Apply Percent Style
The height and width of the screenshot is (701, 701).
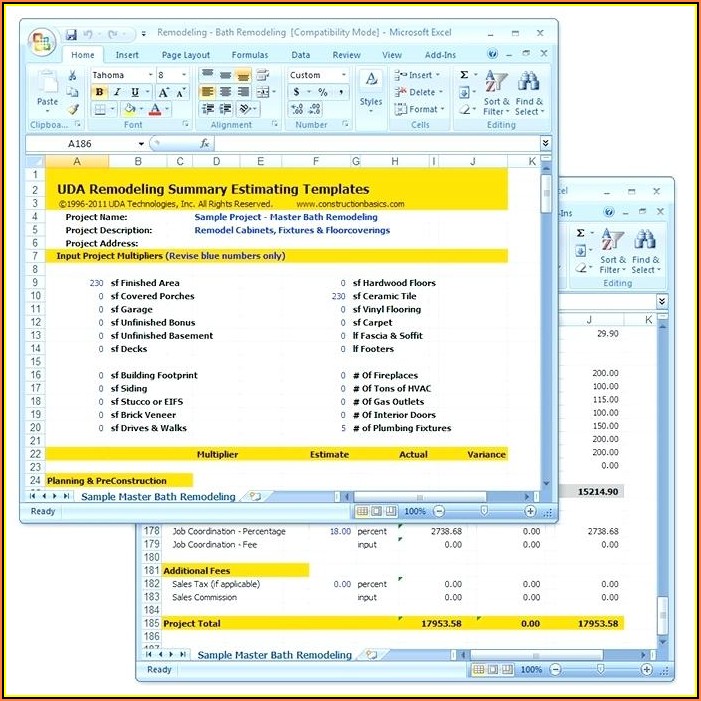(322, 92)
